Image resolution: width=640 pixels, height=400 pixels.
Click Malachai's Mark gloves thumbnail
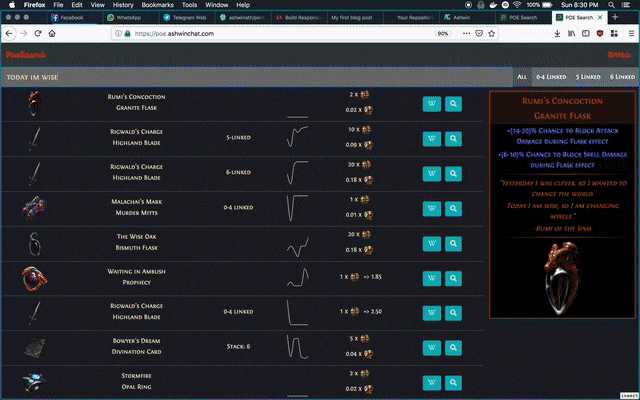34,208
